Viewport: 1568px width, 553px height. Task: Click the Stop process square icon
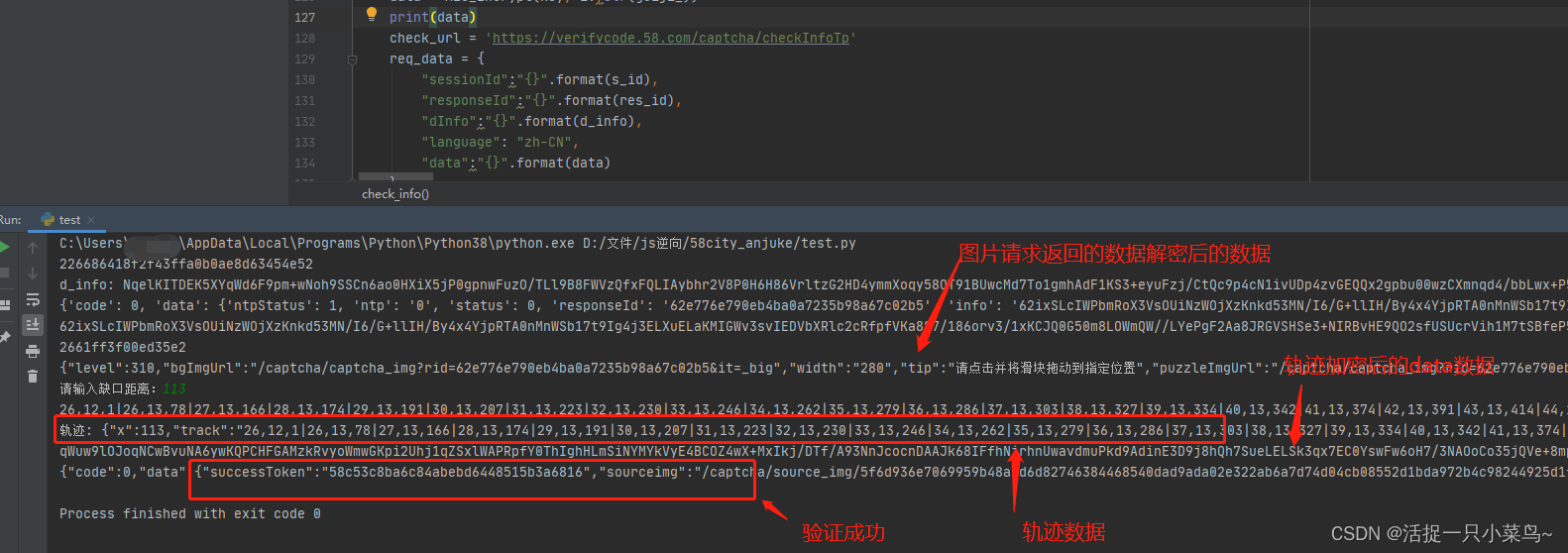coord(4,273)
